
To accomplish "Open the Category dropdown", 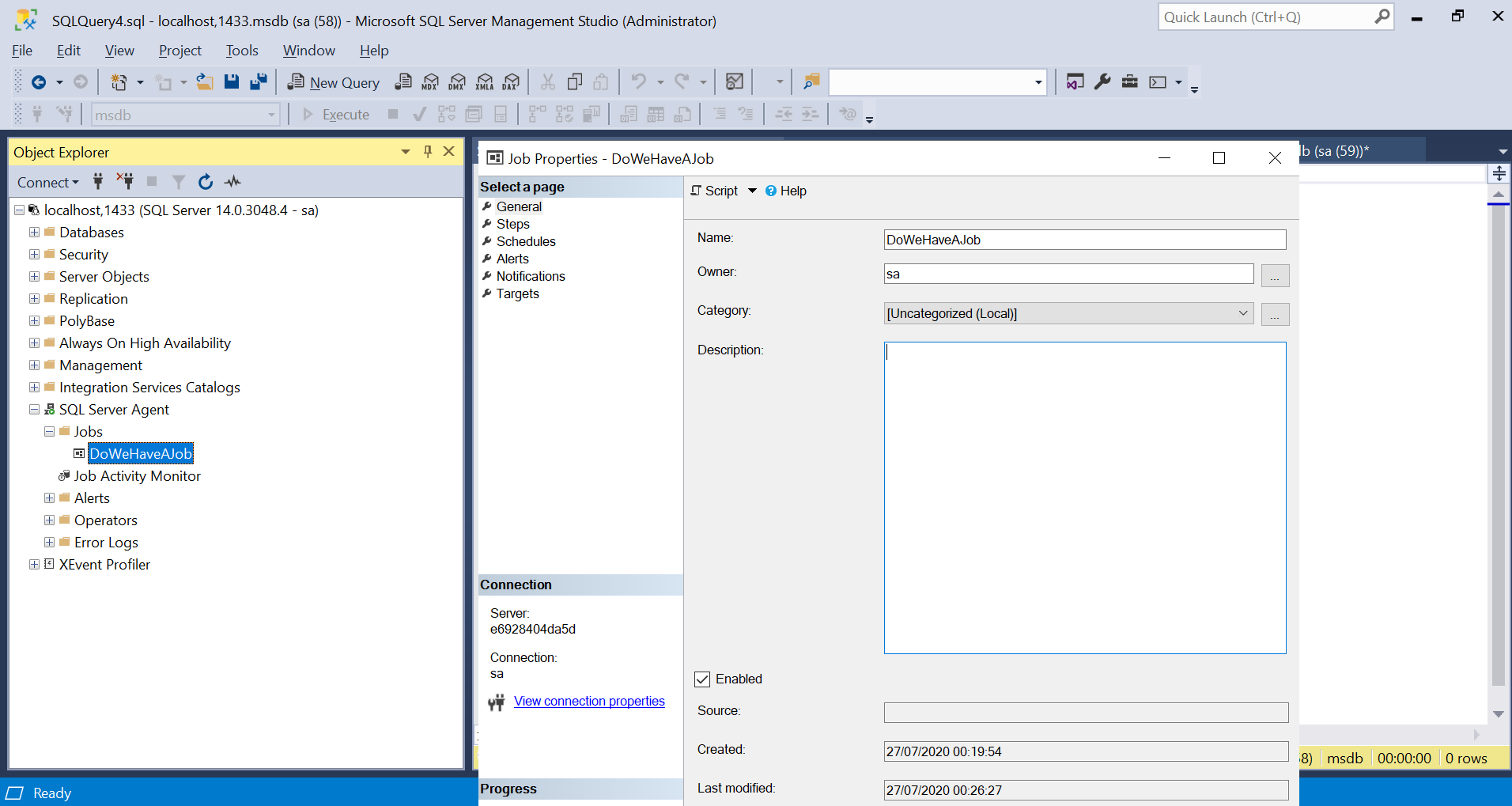I will tap(1242, 313).
